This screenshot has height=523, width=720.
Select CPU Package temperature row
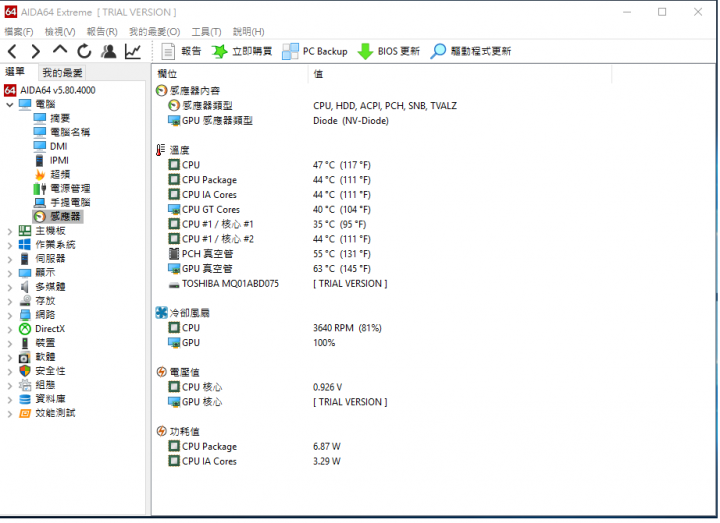click(270, 180)
